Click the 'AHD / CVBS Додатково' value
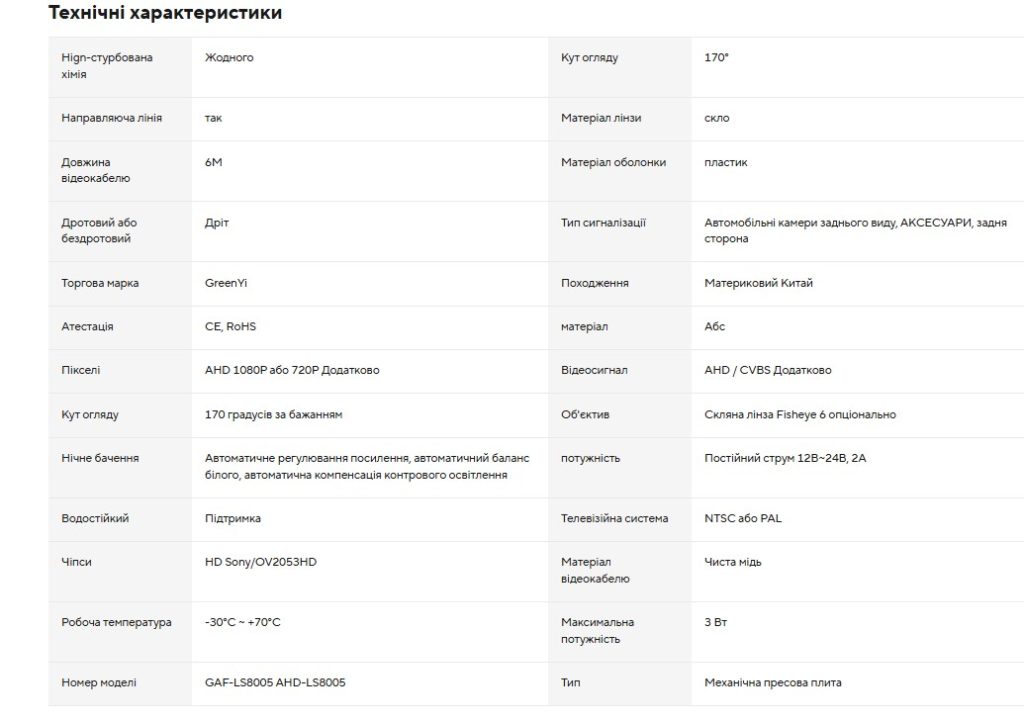The image size is (1024, 722). (767, 370)
